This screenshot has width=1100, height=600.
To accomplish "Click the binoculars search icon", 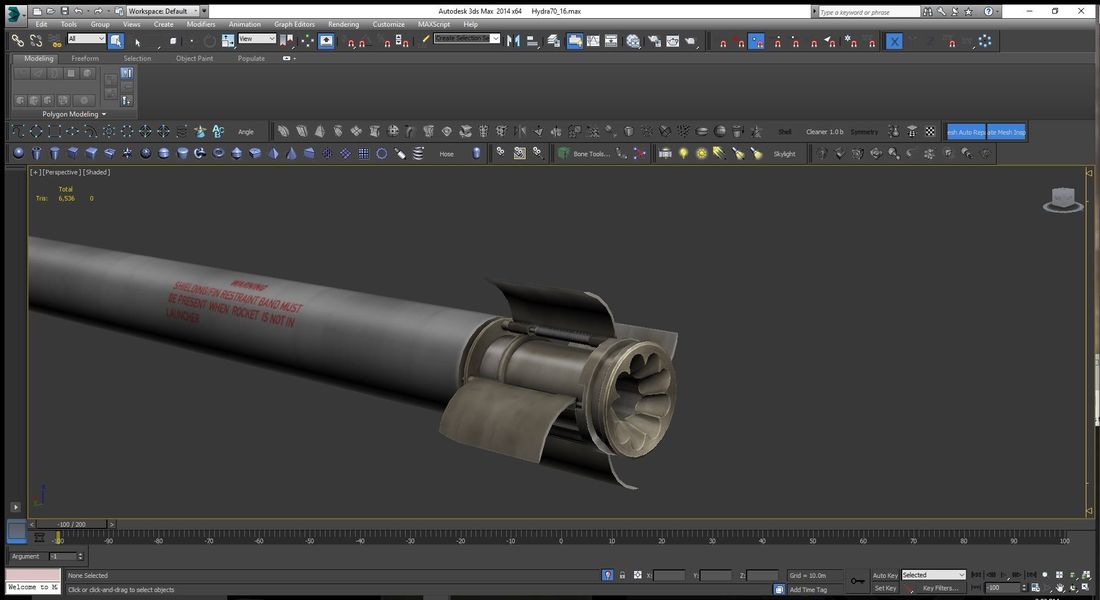I will pyautogui.click(x=927, y=11).
